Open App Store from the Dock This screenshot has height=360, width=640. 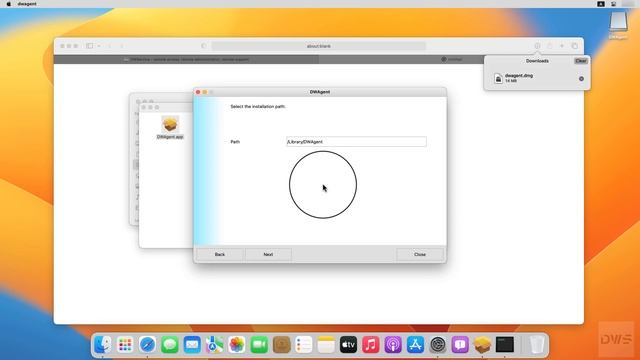pyautogui.click(x=416, y=345)
